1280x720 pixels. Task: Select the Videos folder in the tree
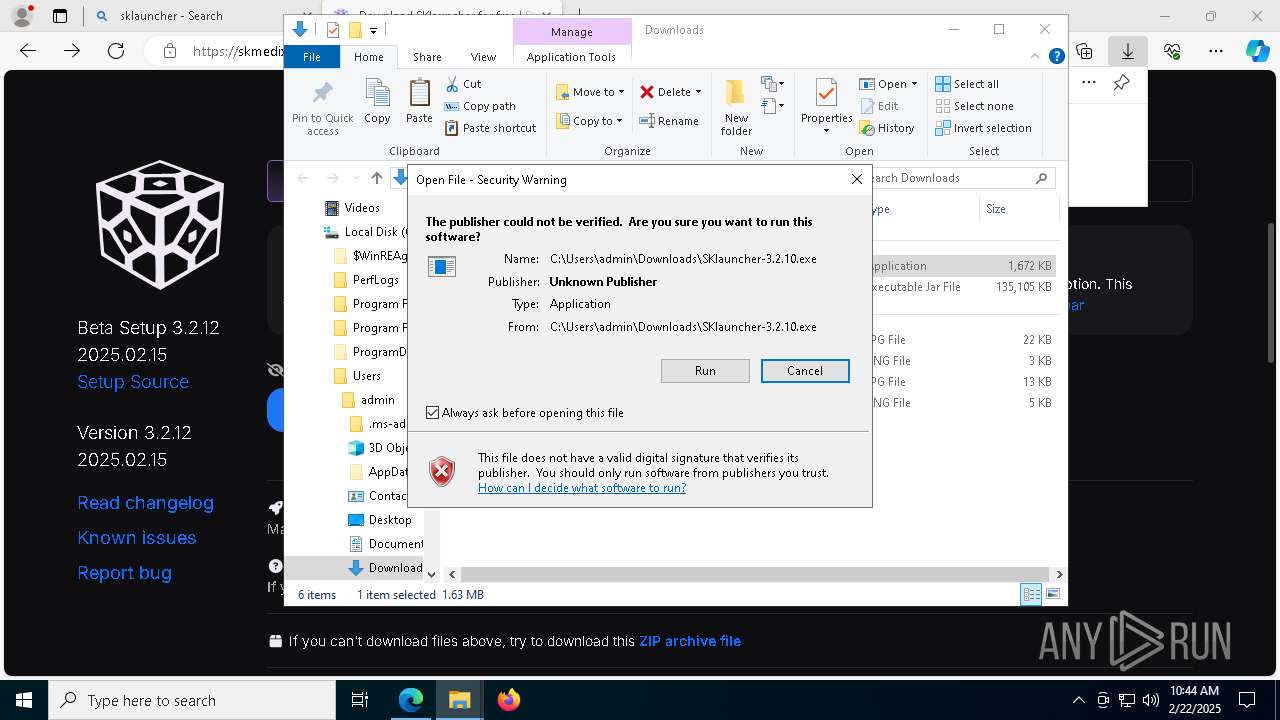pyautogui.click(x=353, y=208)
